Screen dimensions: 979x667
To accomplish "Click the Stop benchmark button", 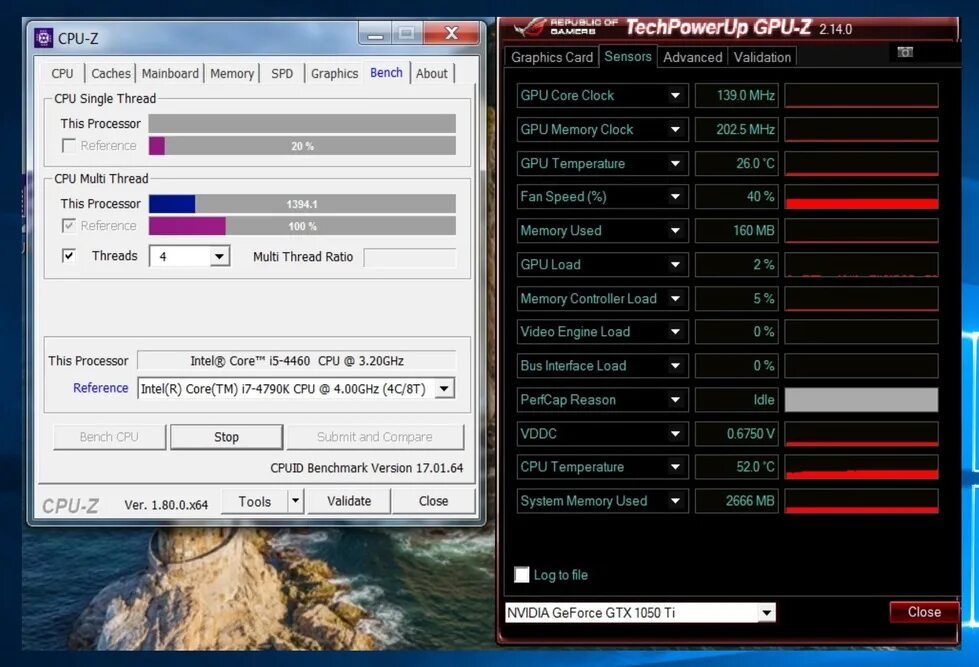I will pyautogui.click(x=226, y=437).
